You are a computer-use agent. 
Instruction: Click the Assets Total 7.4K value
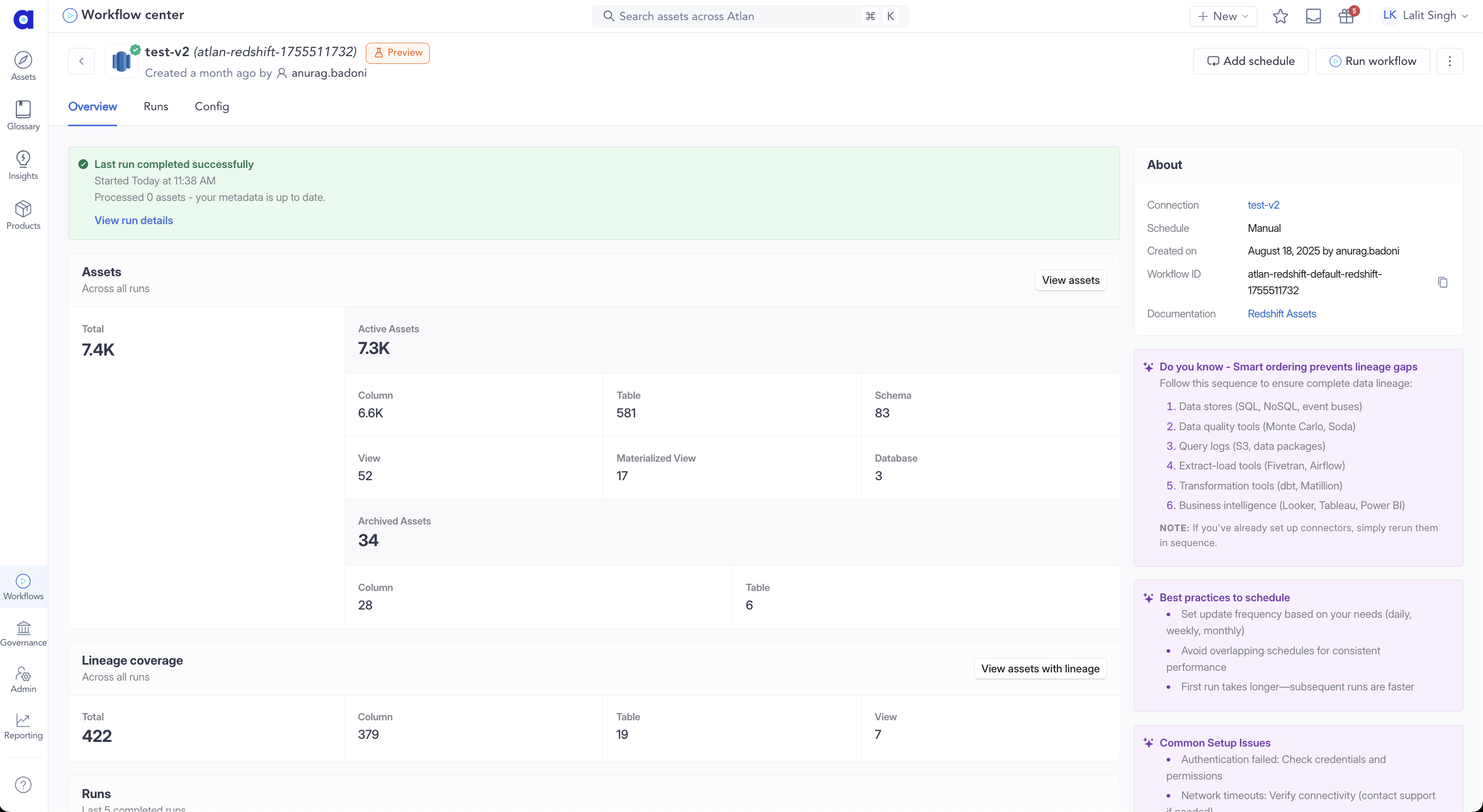point(98,350)
